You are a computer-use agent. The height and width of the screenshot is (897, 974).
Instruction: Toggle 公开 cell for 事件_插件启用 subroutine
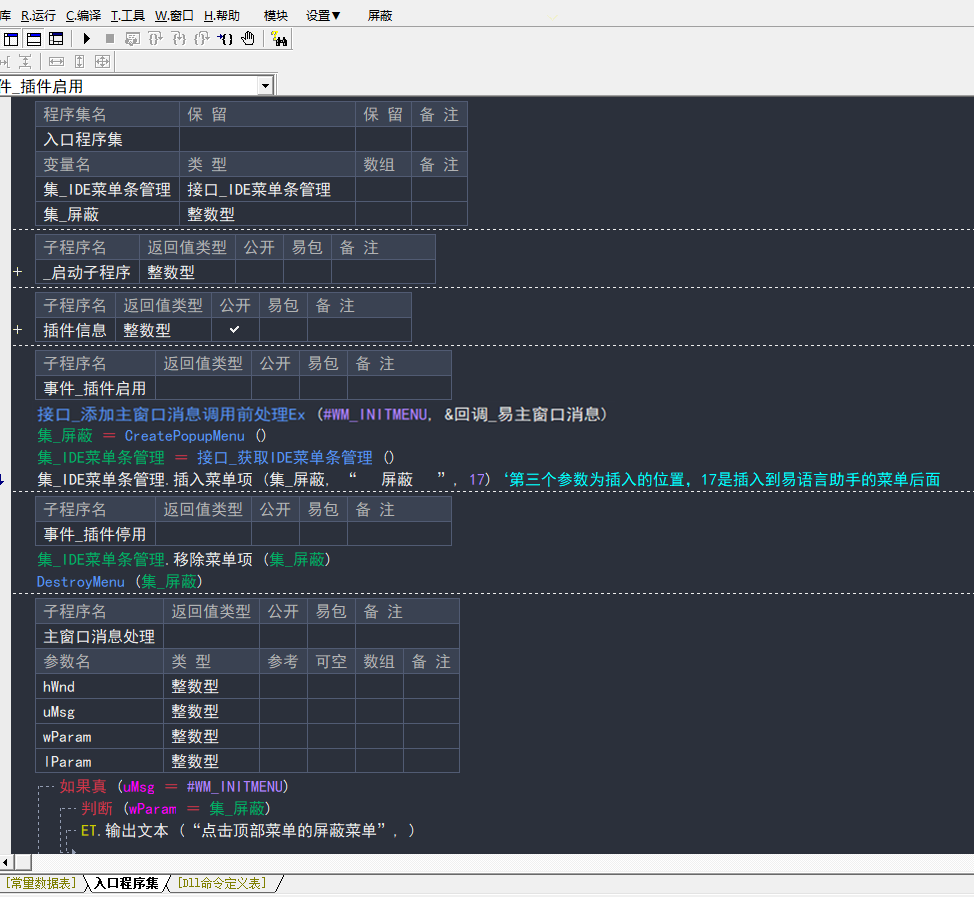[274, 388]
